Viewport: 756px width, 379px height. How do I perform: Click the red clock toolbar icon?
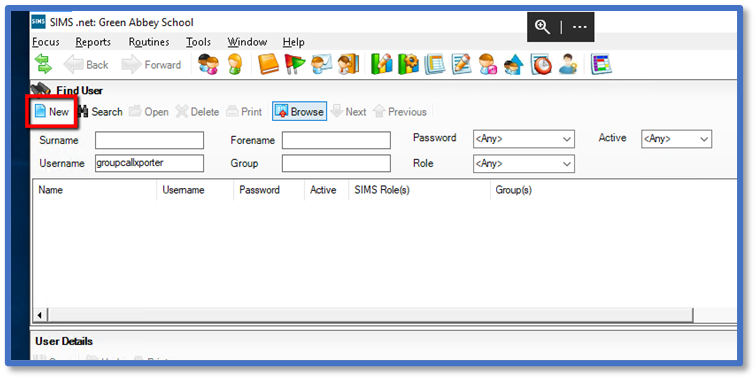pos(541,64)
